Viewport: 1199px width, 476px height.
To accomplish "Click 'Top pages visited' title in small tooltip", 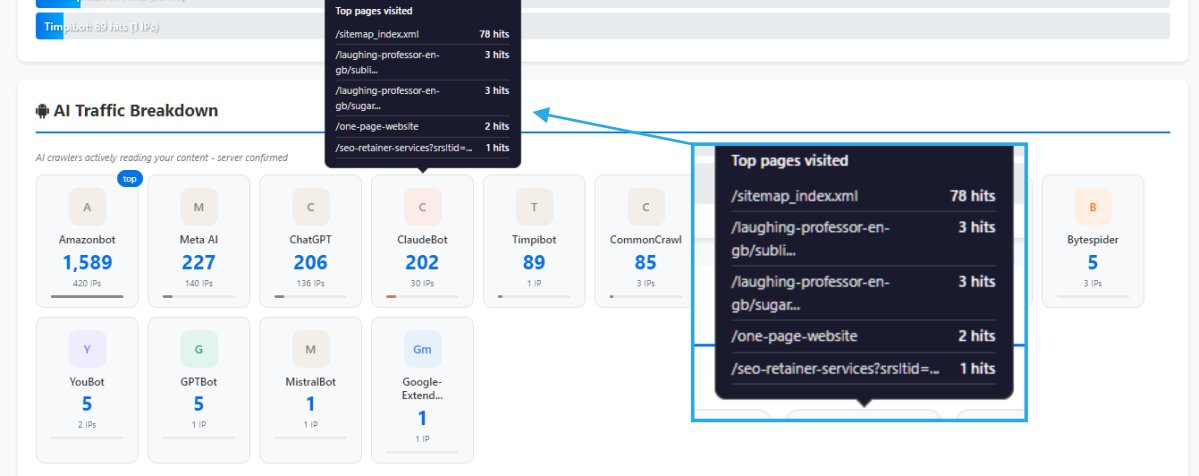I will 374,11.
